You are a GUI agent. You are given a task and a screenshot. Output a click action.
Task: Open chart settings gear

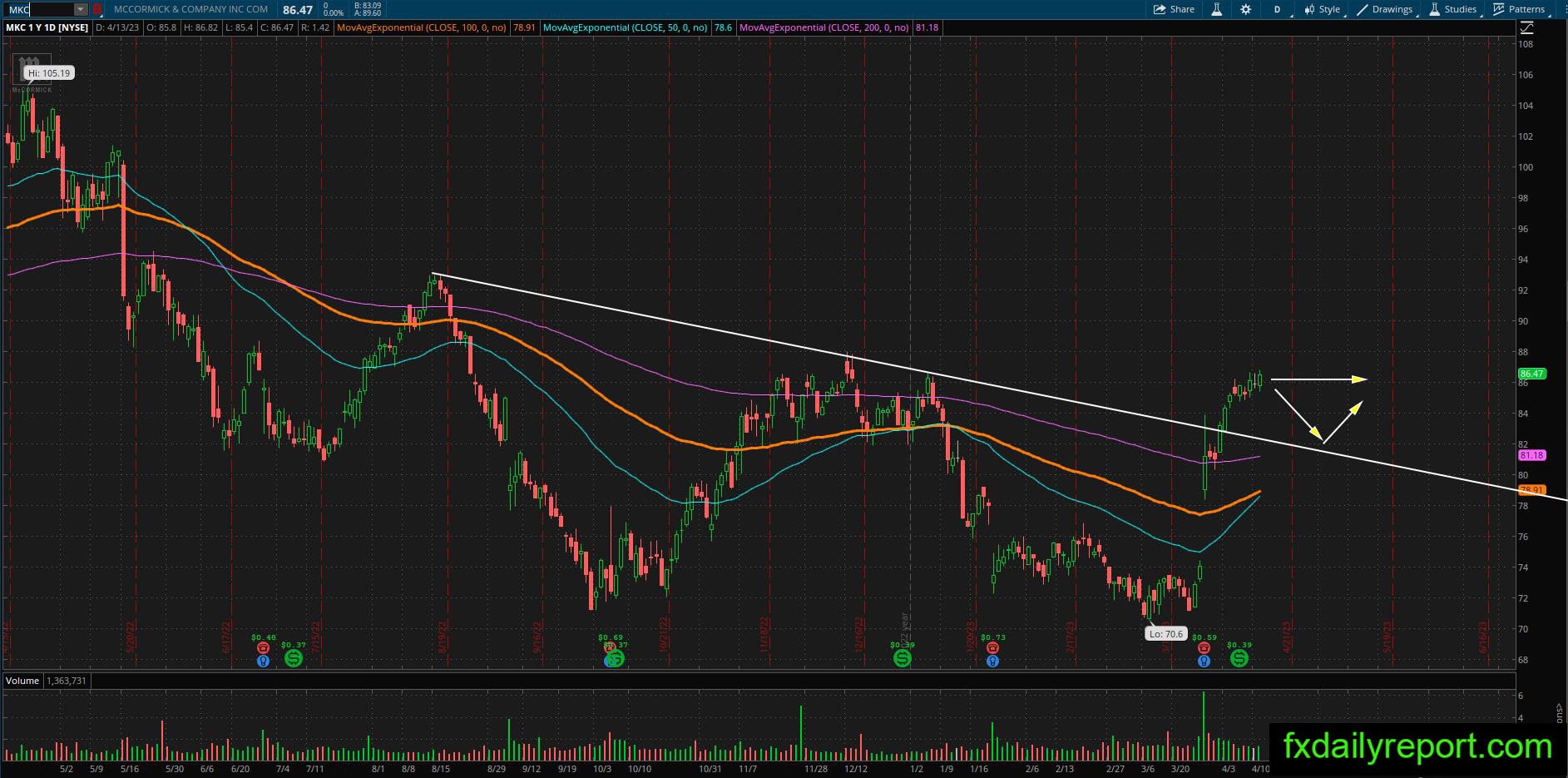(x=1245, y=9)
